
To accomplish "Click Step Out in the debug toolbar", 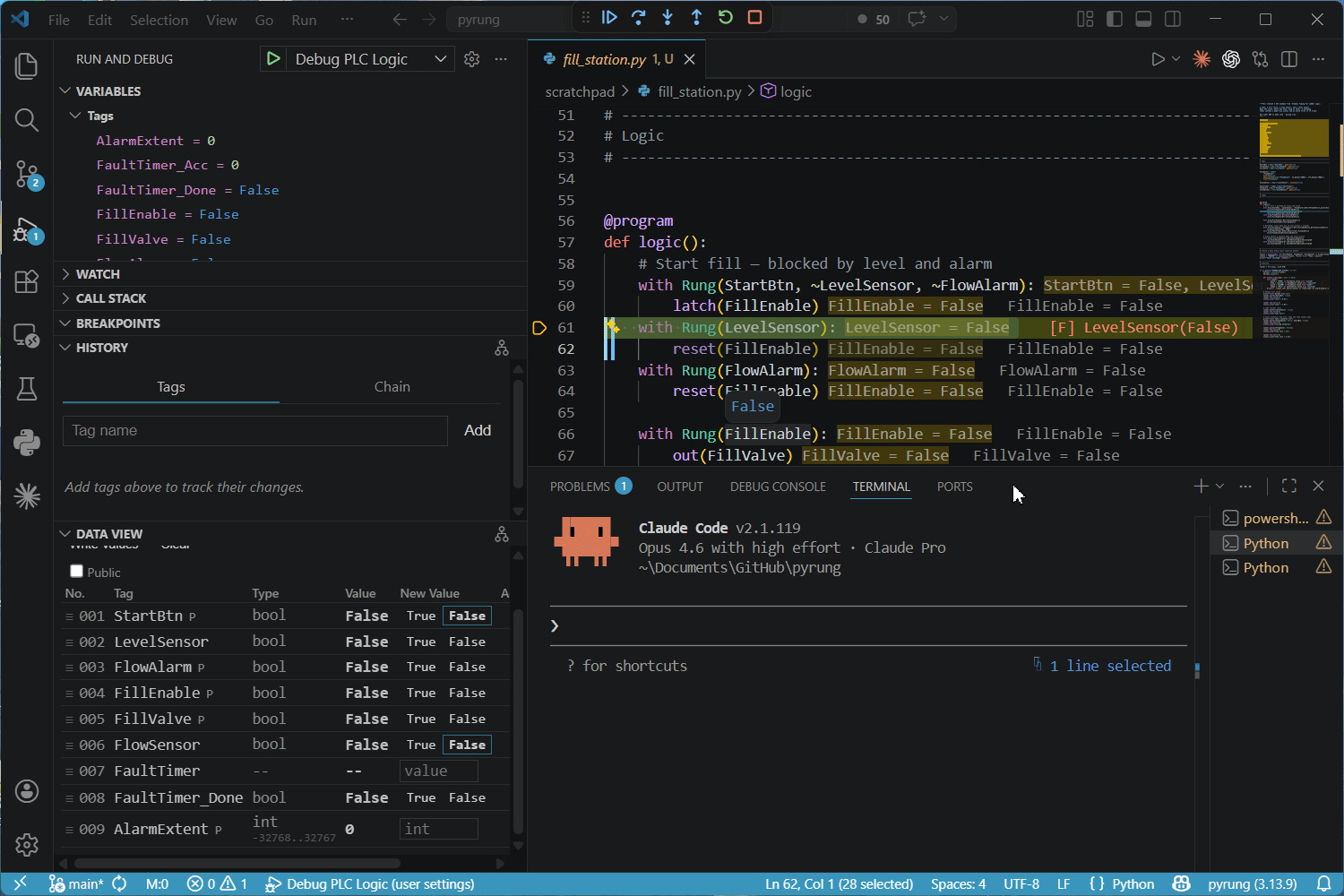I will (x=696, y=18).
